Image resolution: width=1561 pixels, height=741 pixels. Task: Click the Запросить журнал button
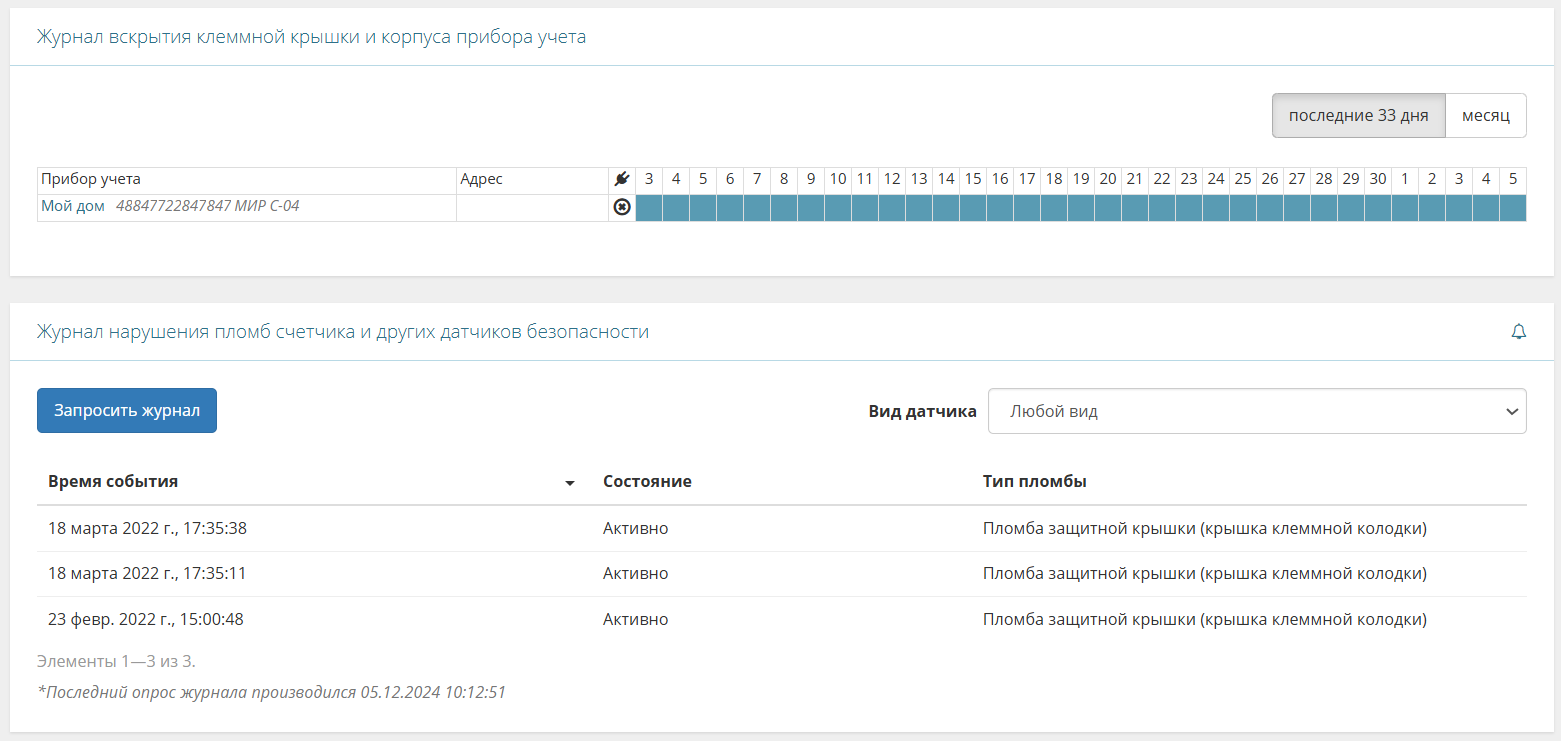(127, 411)
